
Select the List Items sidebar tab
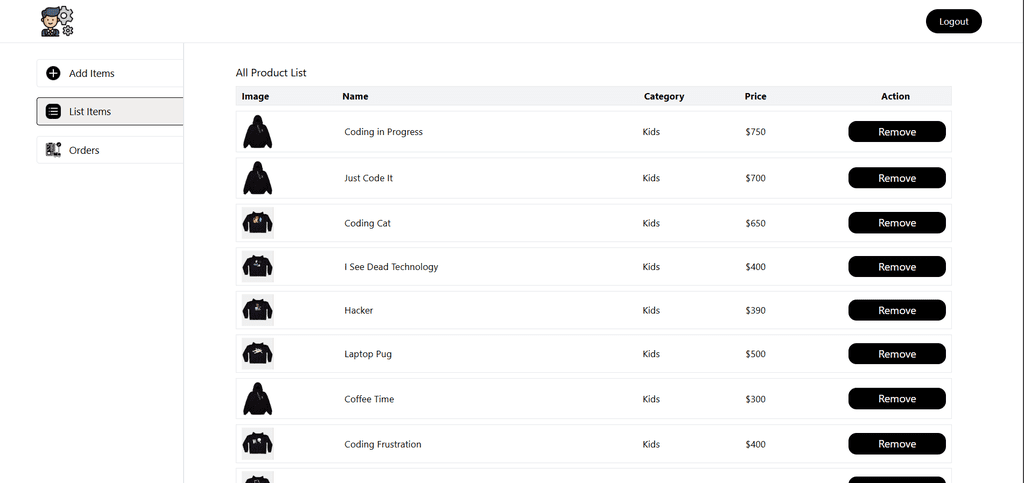click(110, 112)
